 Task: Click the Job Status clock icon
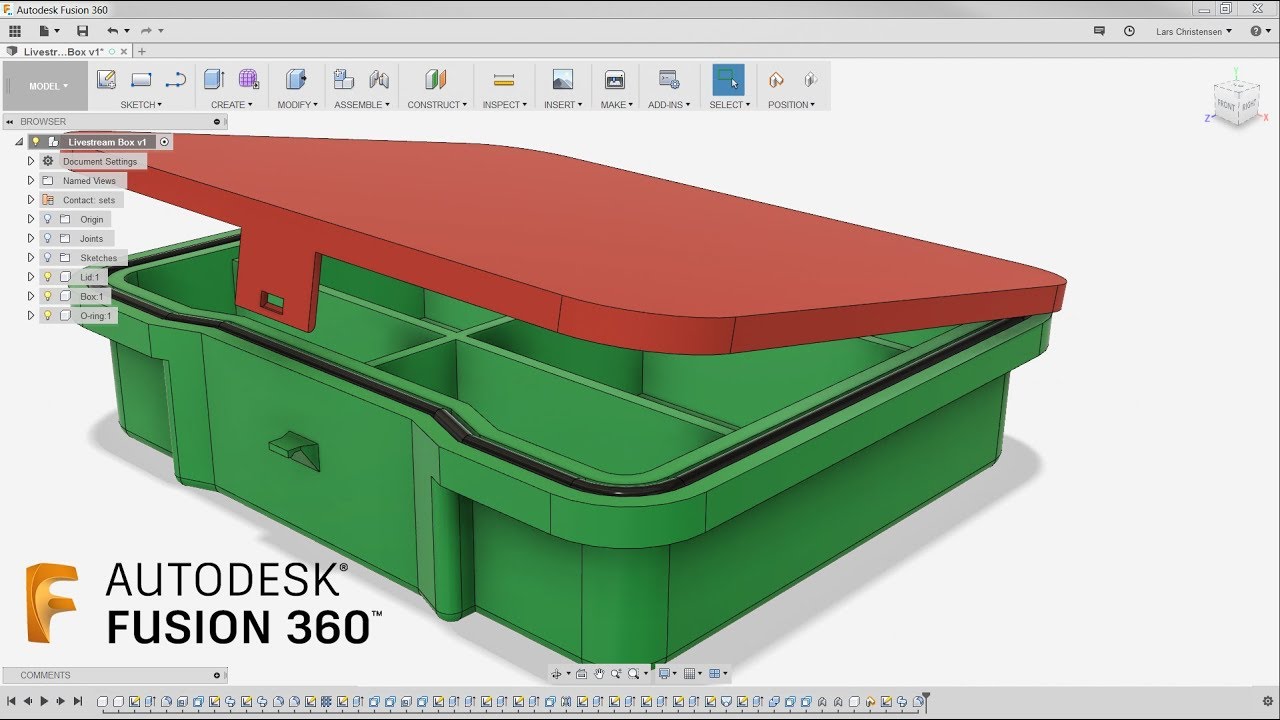1129,31
